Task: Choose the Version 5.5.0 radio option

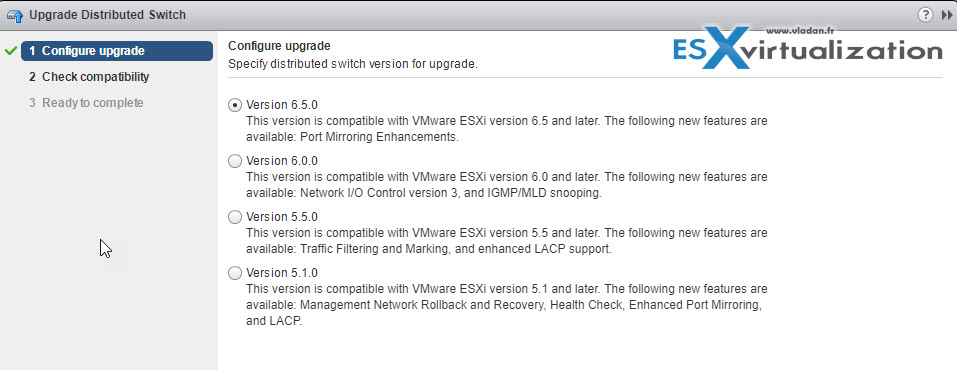Action: click(234, 217)
